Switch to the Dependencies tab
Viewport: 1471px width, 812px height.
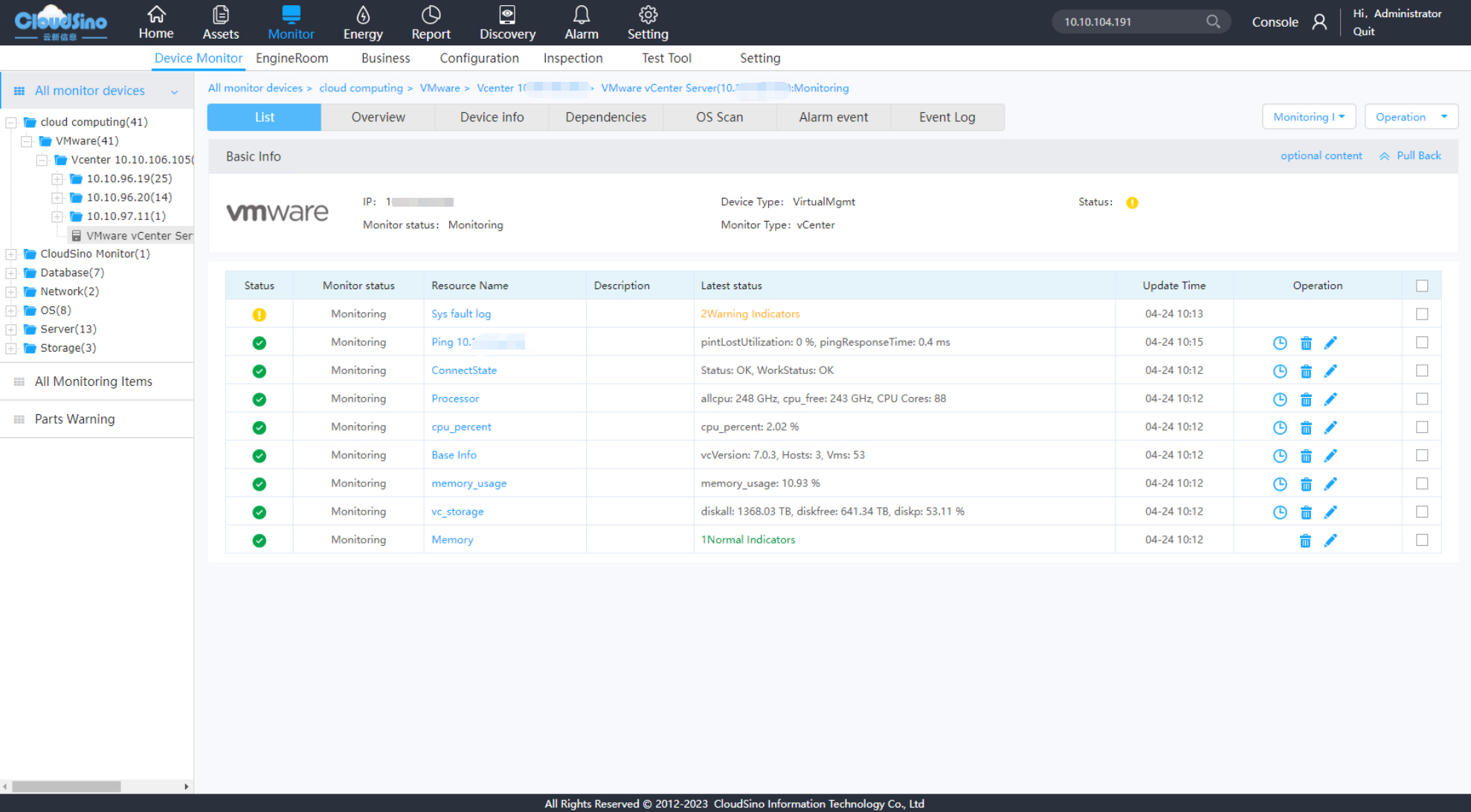tap(605, 117)
